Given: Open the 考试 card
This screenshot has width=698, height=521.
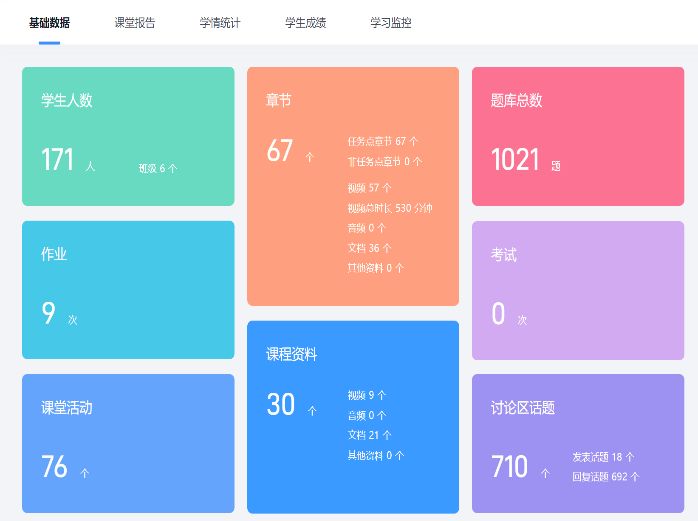Looking at the screenshot, I should [577, 290].
